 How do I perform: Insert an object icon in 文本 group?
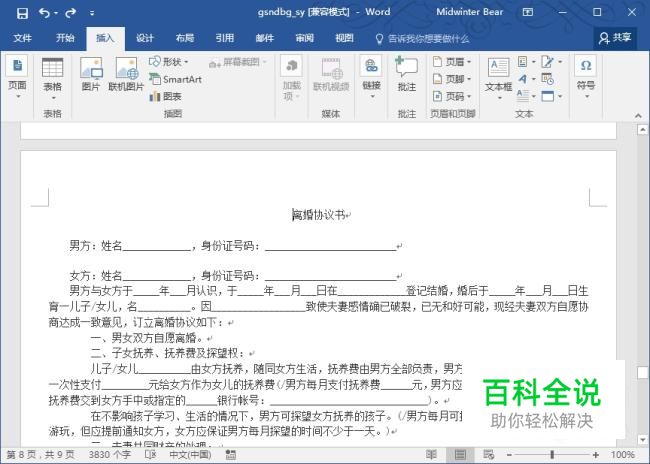pos(552,97)
